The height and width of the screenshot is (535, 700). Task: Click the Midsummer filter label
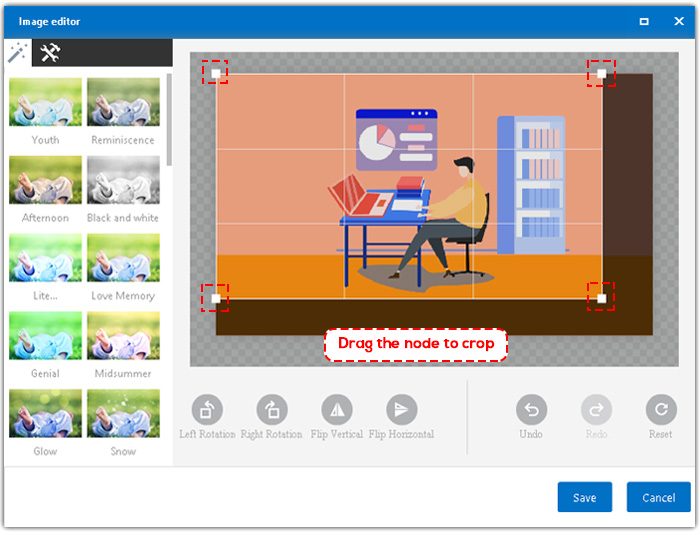pos(123,373)
